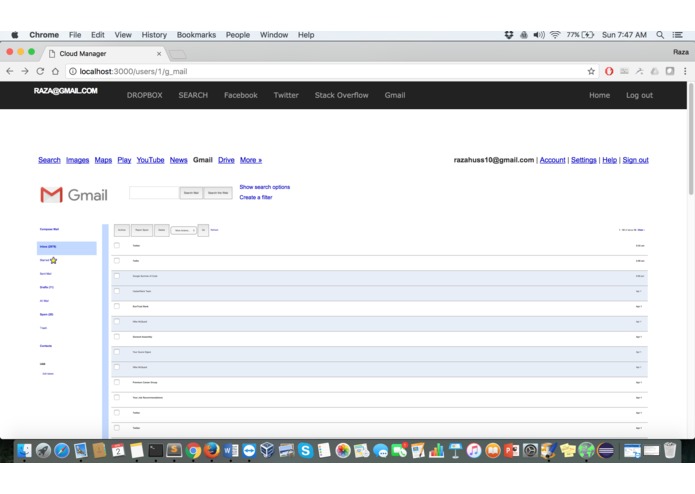Open System Preferences from the dock
This screenshot has width=695, height=494.
[530, 451]
